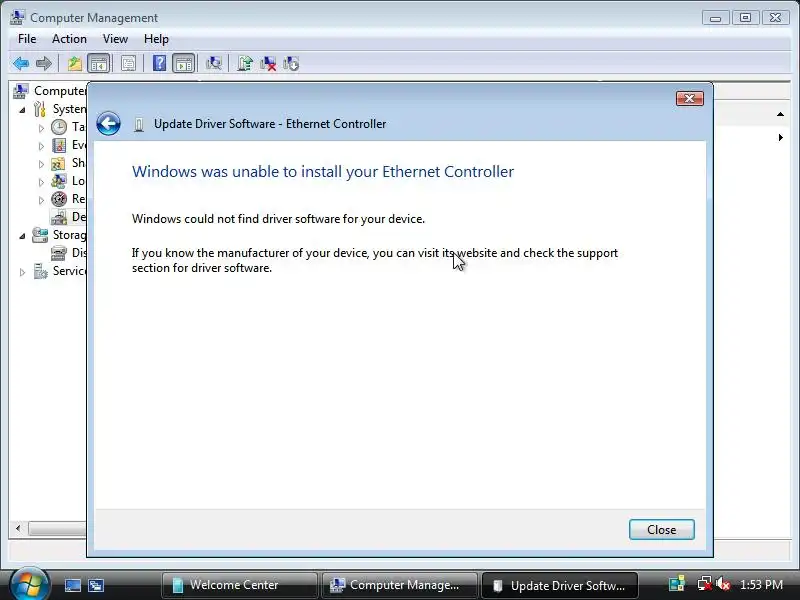Screen dimensions: 800x600
Task: Click the Task Scheduler clock icon in the tree
Action: (x=59, y=127)
